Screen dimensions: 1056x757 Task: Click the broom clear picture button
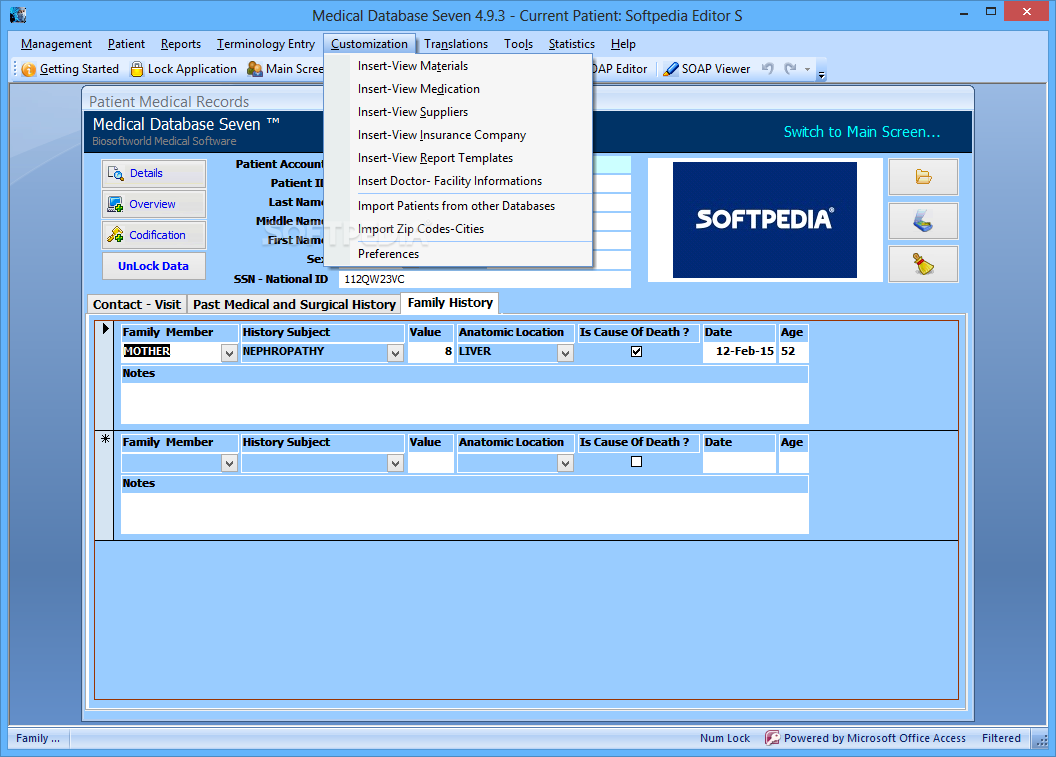(x=923, y=264)
